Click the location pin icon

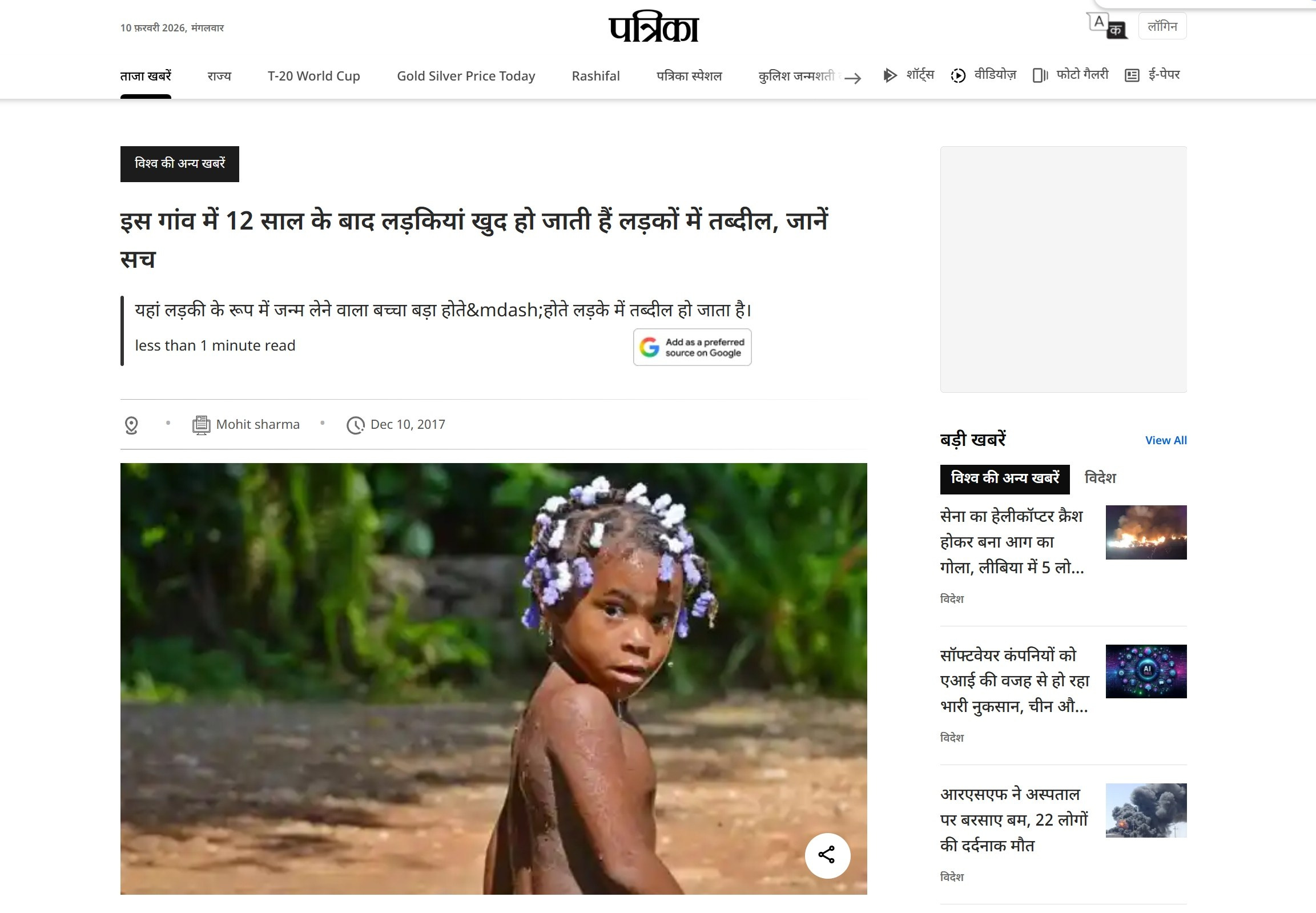[131, 425]
